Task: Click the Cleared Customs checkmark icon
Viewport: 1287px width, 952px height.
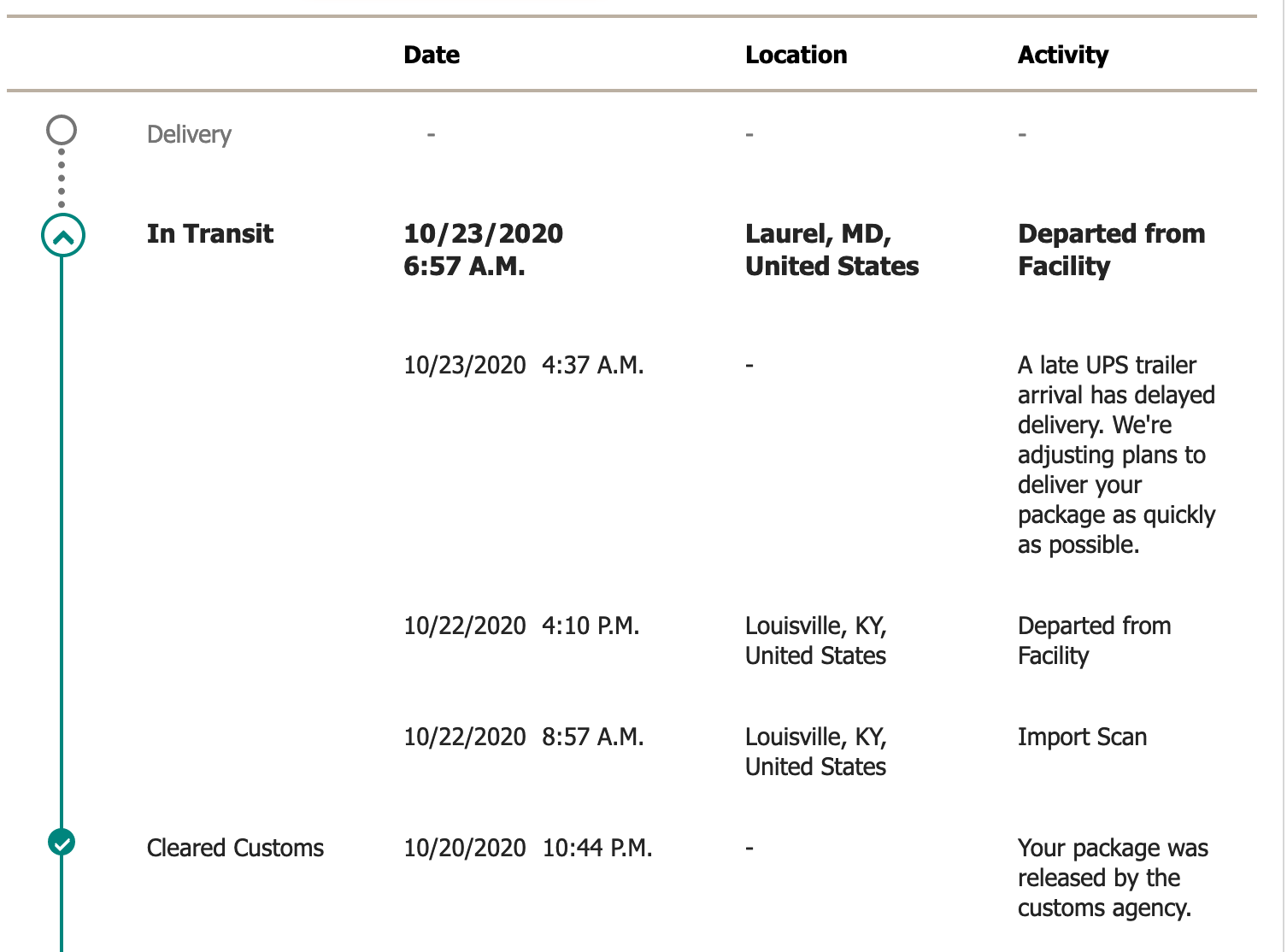Action: pyautogui.click(x=62, y=843)
